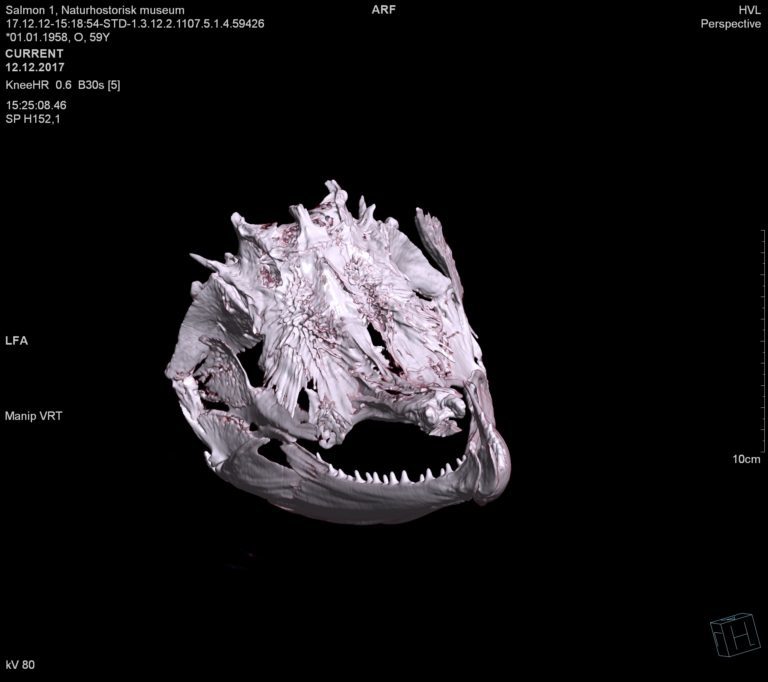The width and height of the screenshot is (768, 682).
Task: Click the 'Manip VRT' label
Action: [34, 416]
